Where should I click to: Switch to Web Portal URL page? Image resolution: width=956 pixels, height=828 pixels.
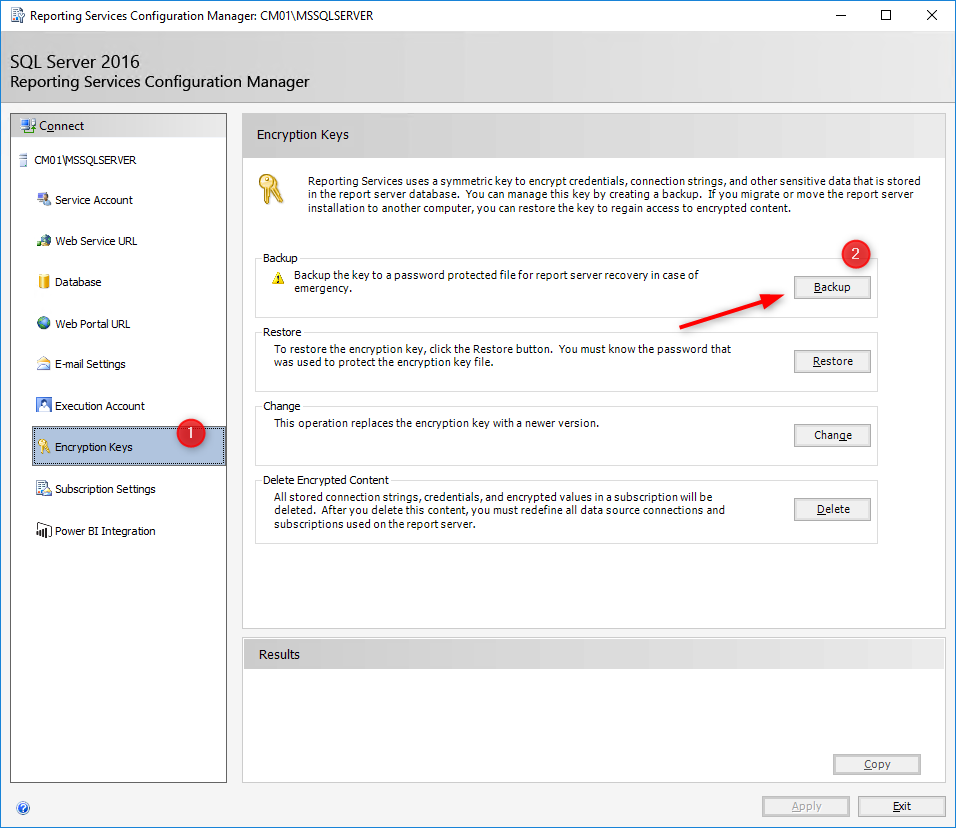click(x=93, y=324)
